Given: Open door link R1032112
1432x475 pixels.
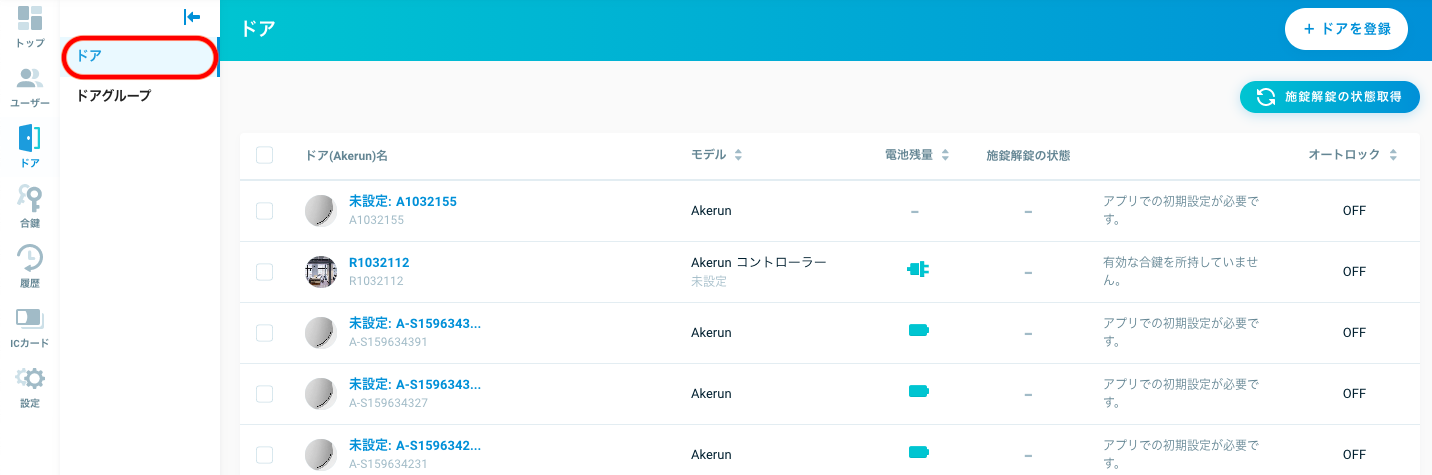Looking at the screenshot, I should click(x=379, y=263).
